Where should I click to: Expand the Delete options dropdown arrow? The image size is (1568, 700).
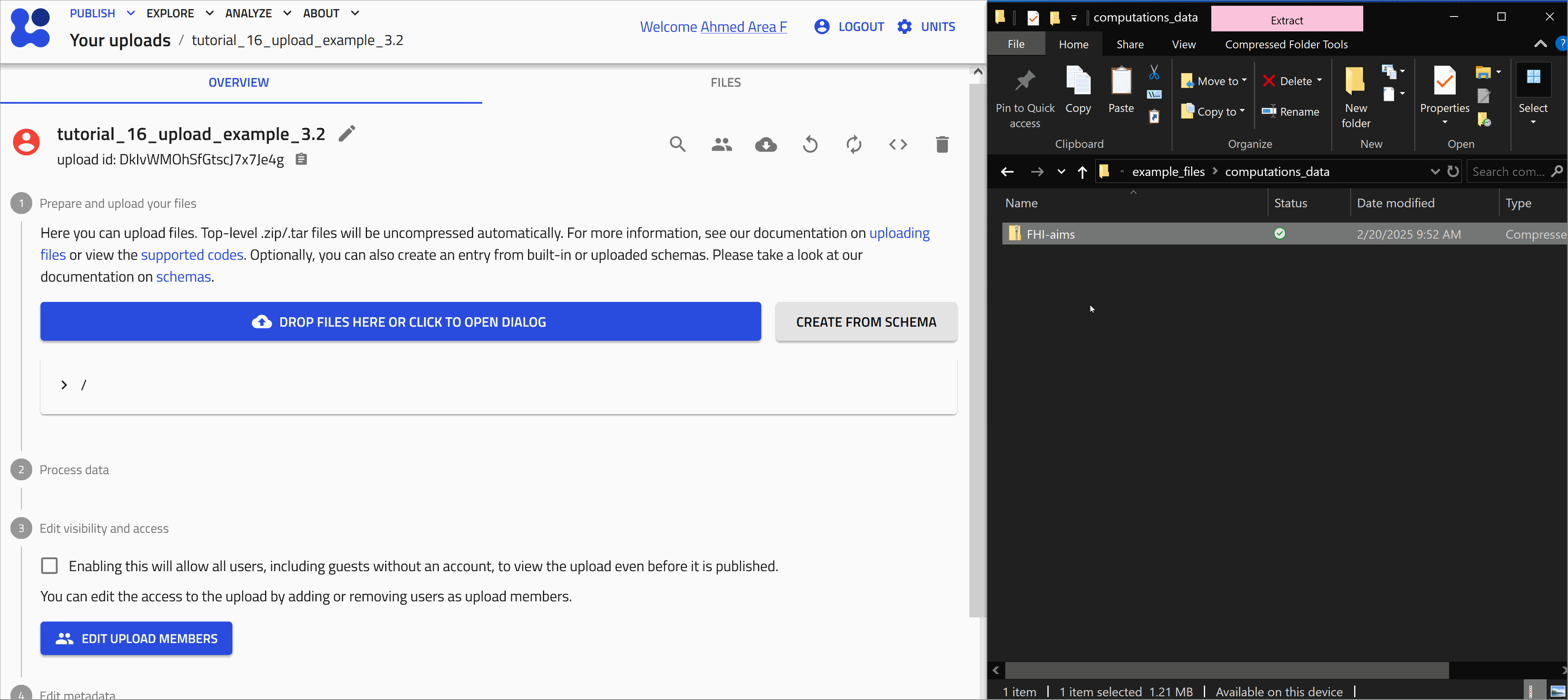(1319, 81)
